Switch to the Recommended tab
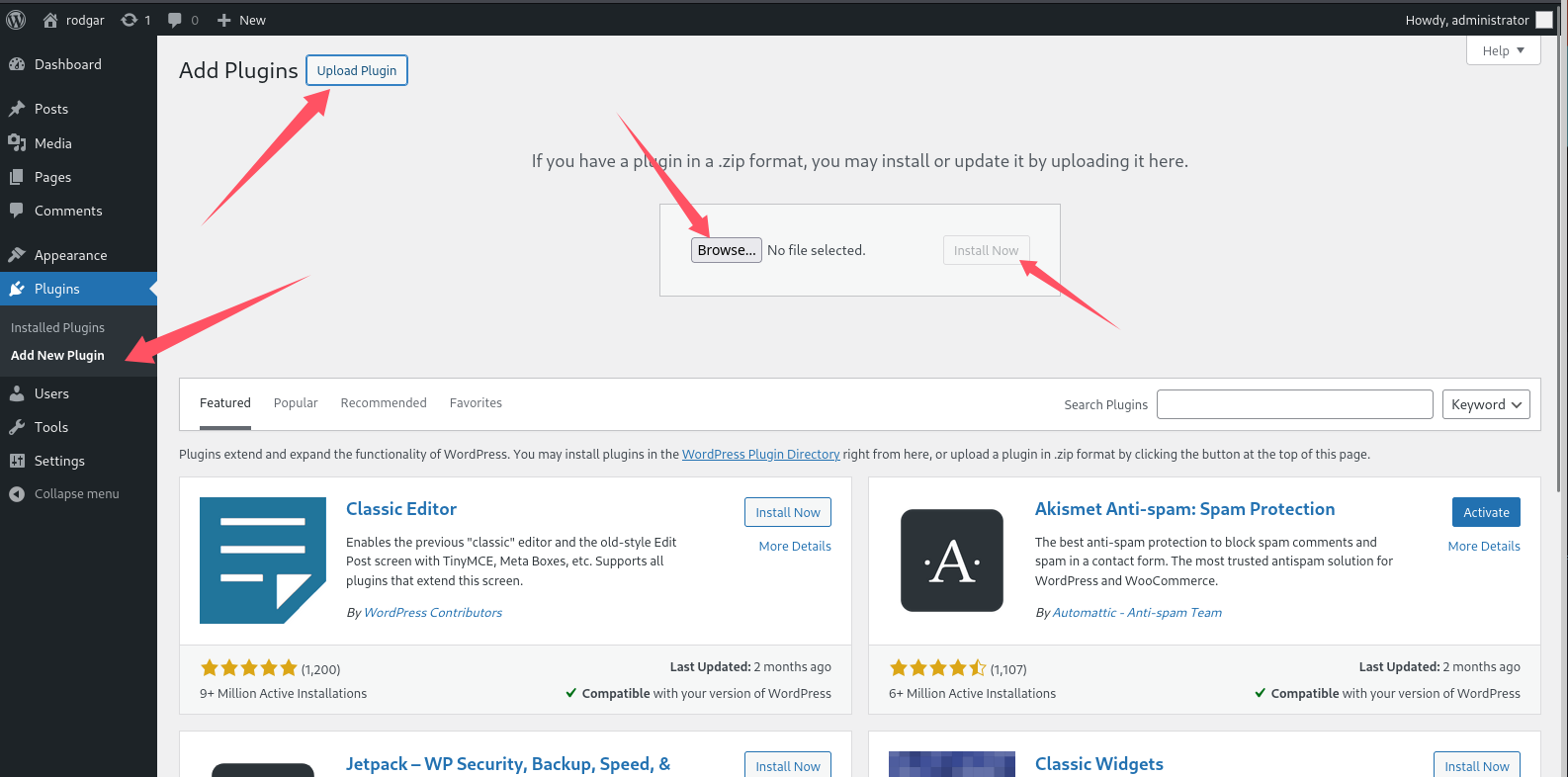The image size is (1568, 777). point(384,402)
